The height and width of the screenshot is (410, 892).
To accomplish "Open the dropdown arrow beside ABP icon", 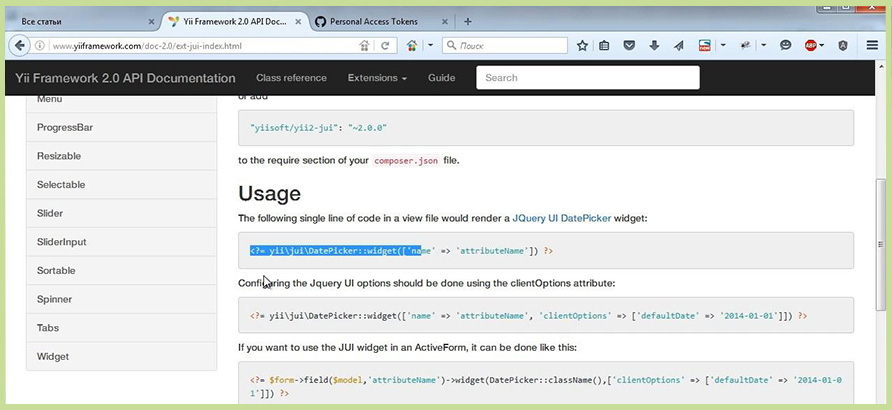I will [822, 46].
